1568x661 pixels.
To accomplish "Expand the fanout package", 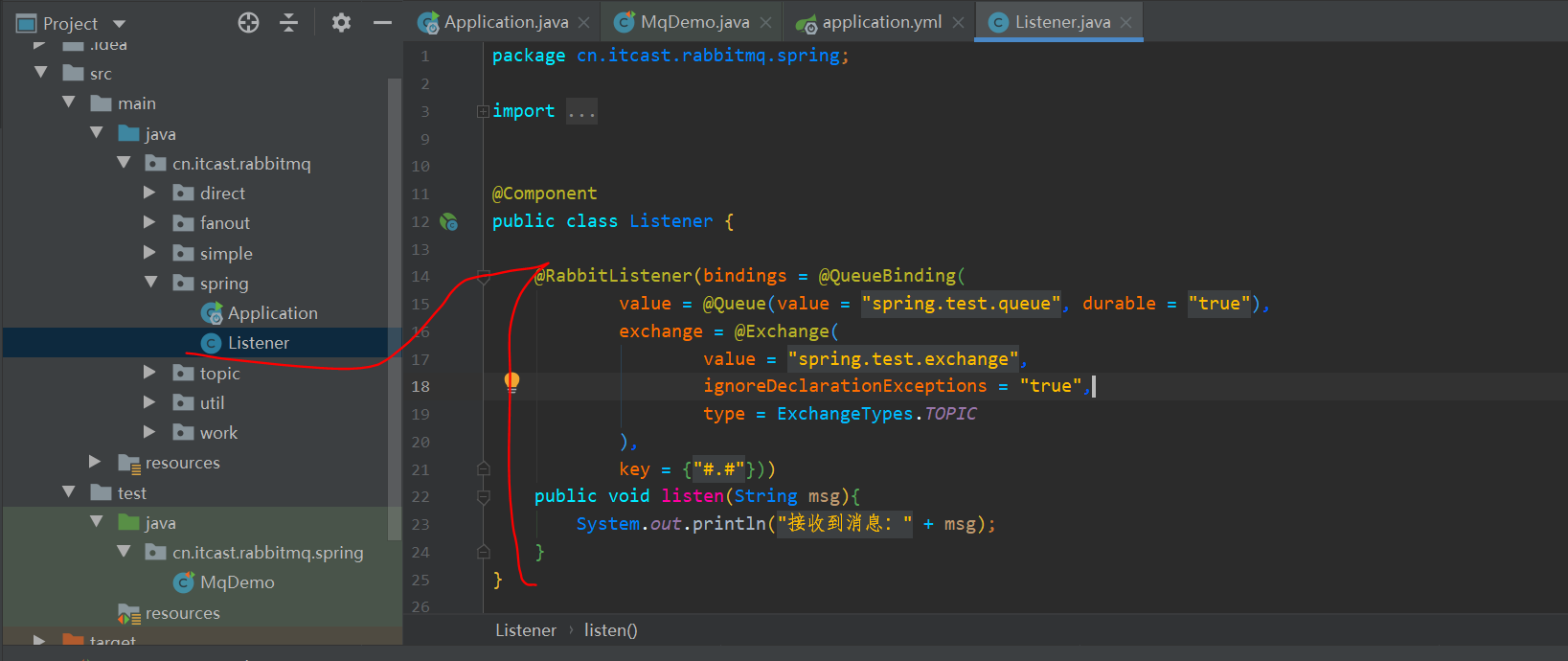I will pyautogui.click(x=149, y=222).
